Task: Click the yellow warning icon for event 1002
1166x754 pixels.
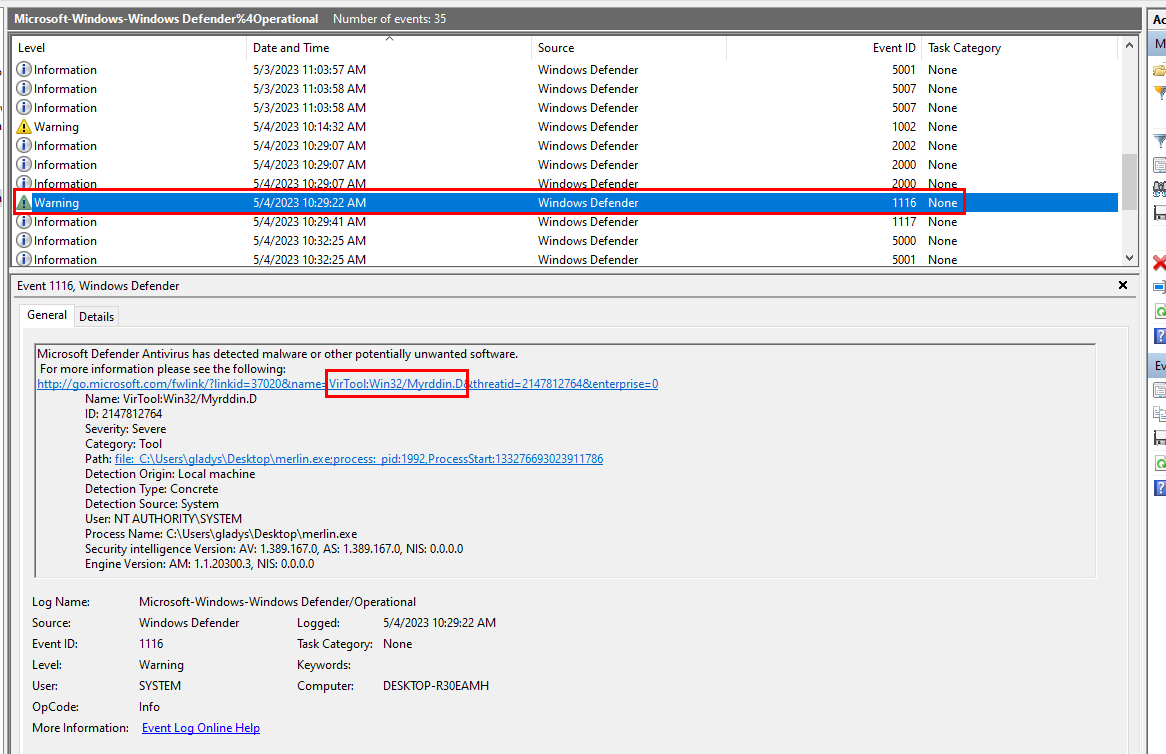Action: point(25,127)
